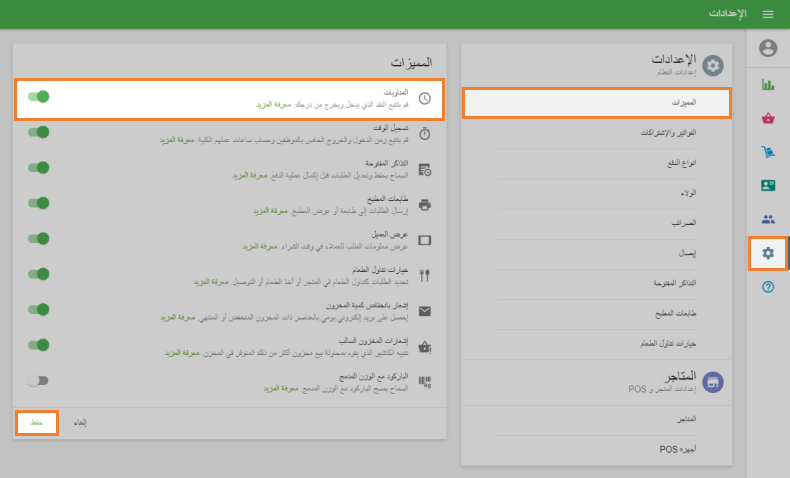This screenshot has width=790, height=478.
Task: Click the store icon beside المتاجر heading
Action: [713, 382]
